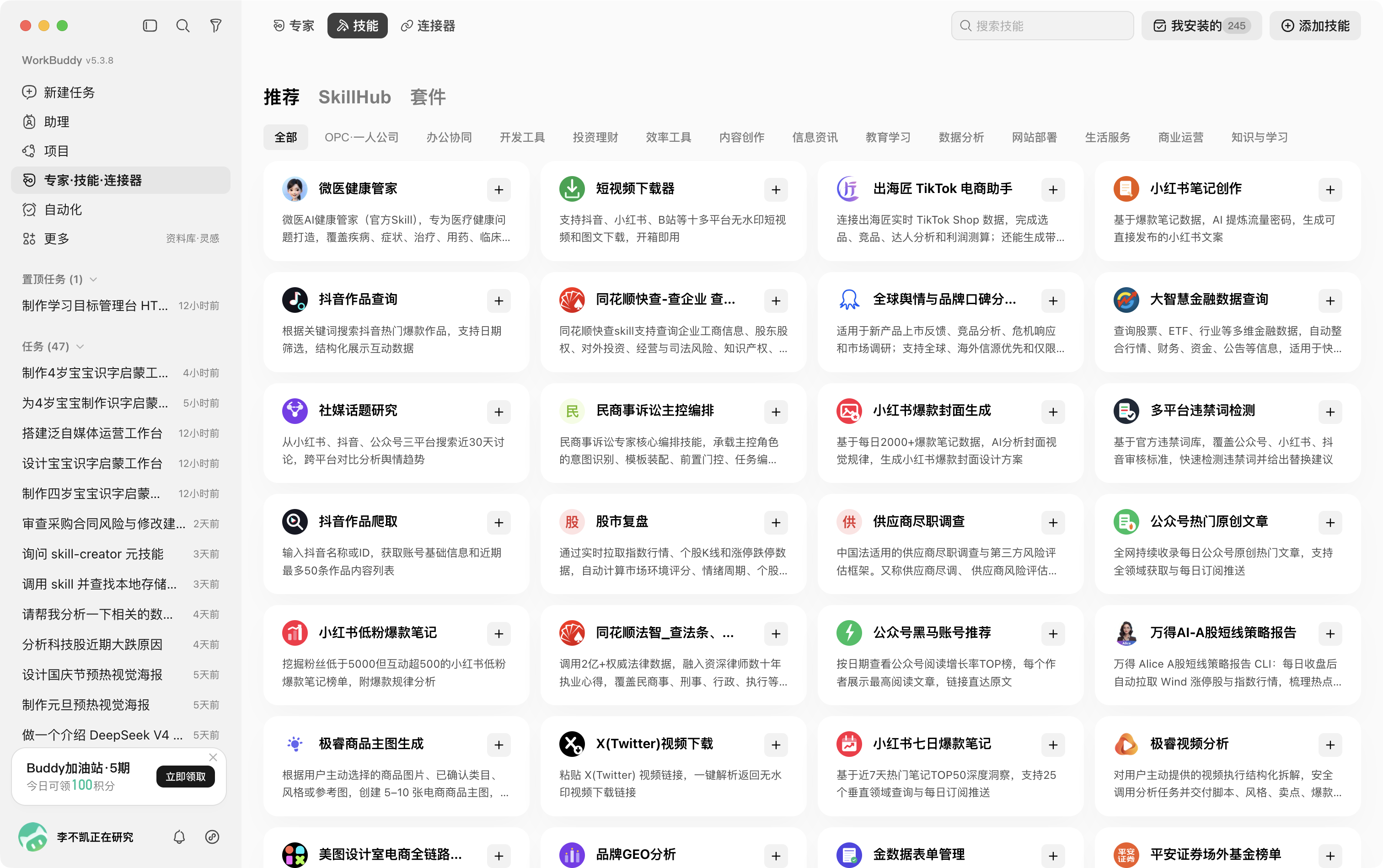This screenshot has height=868, width=1383.
Task: Filter skills by 办公协同 category
Action: (449, 138)
